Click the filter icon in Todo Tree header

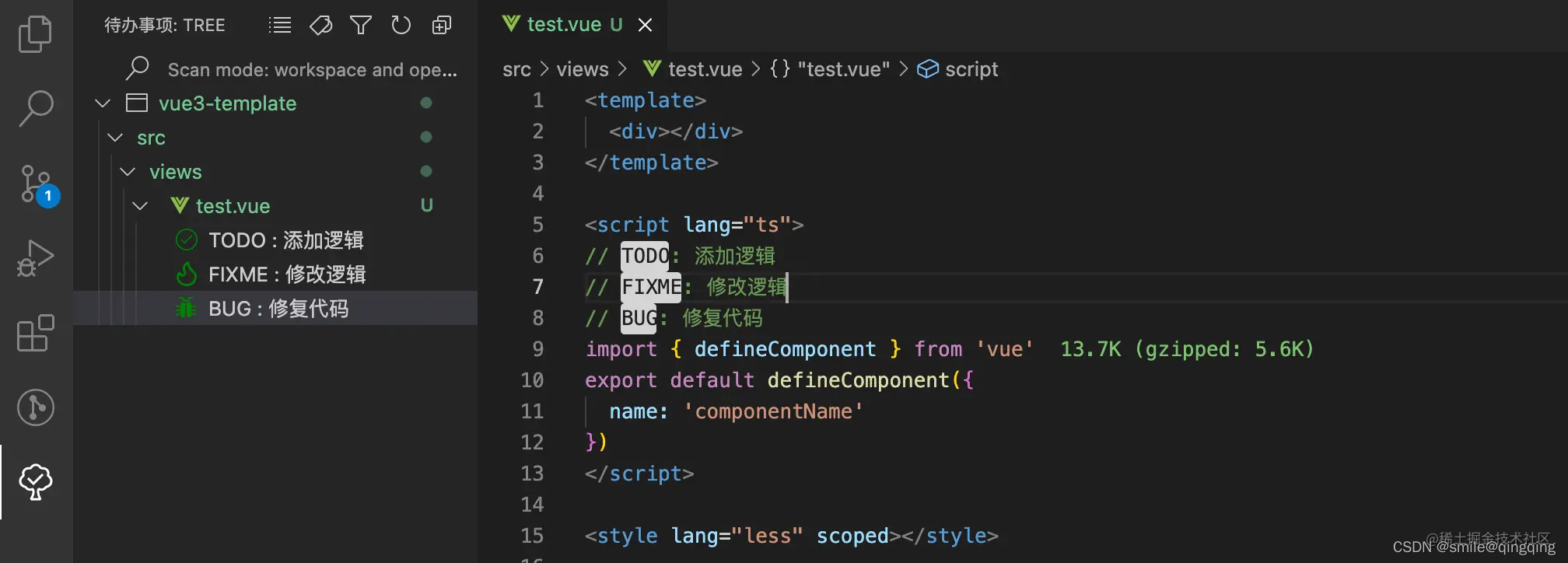[361, 26]
